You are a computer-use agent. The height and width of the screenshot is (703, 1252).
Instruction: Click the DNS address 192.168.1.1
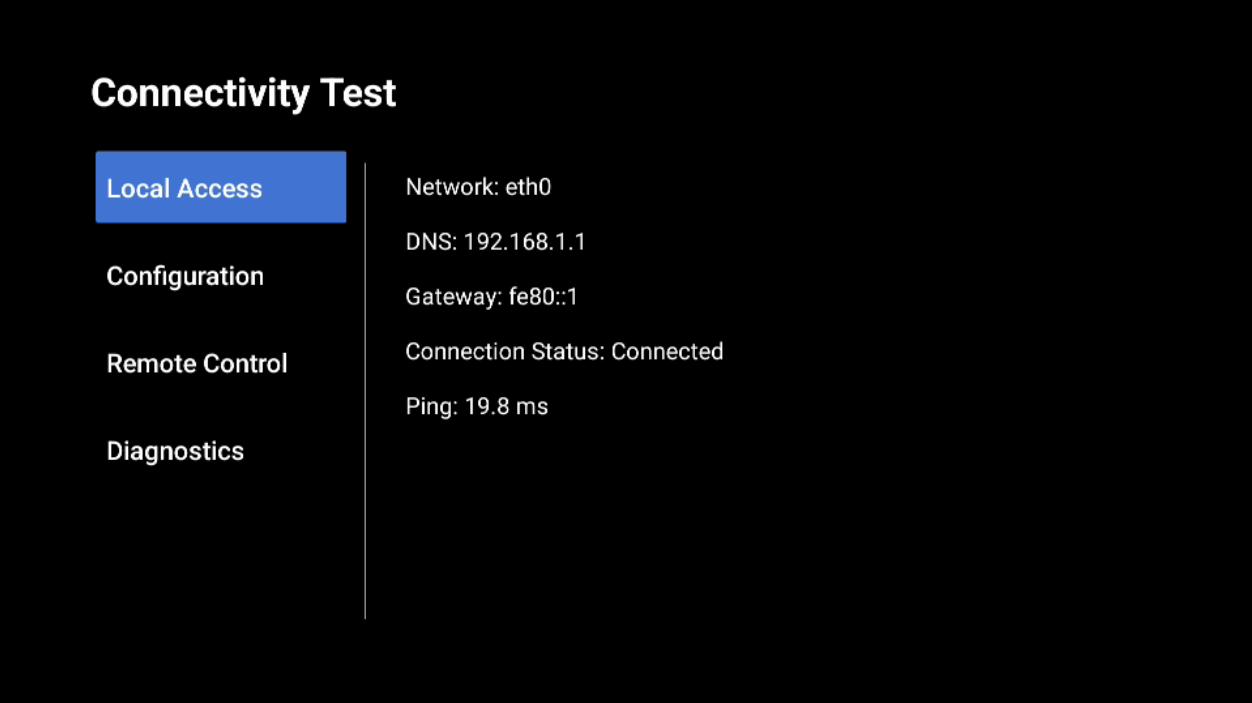pos(525,242)
